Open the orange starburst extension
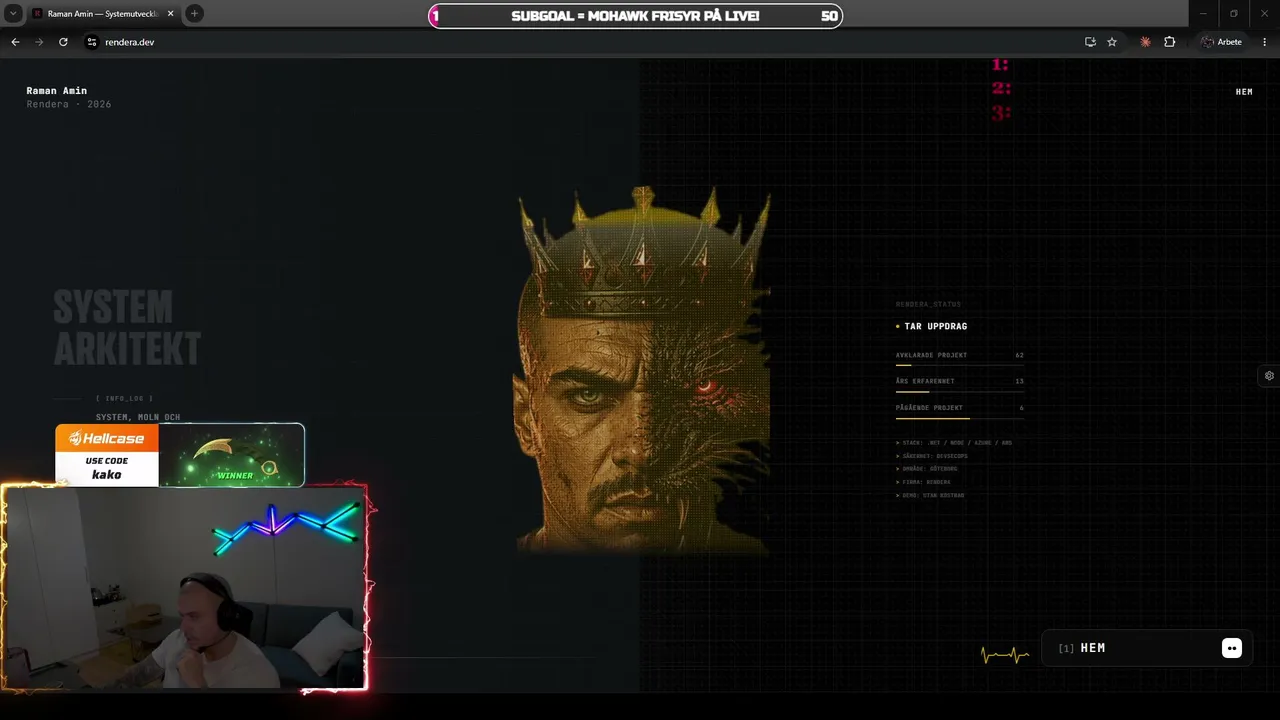The width and height of the screenshot is (1280, 720). [1145, 42]
